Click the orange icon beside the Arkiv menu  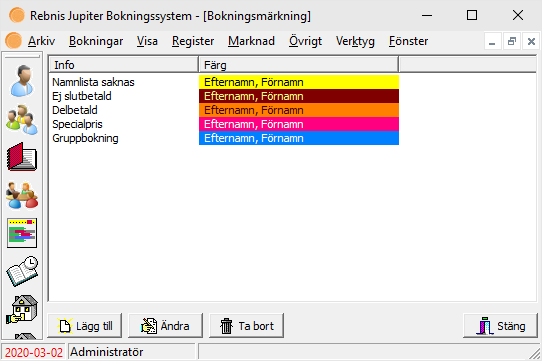coord(13,41)
